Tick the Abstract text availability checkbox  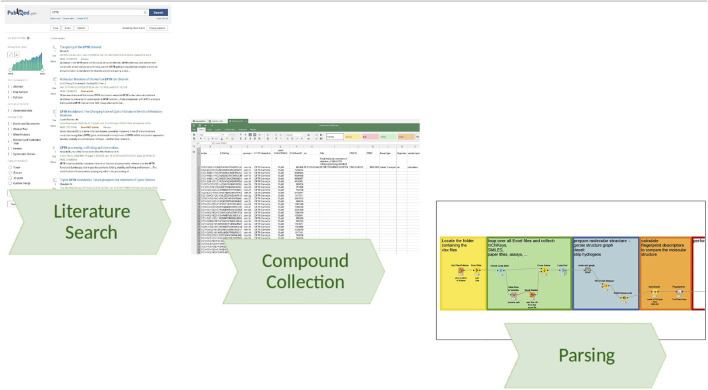(9, 87)
